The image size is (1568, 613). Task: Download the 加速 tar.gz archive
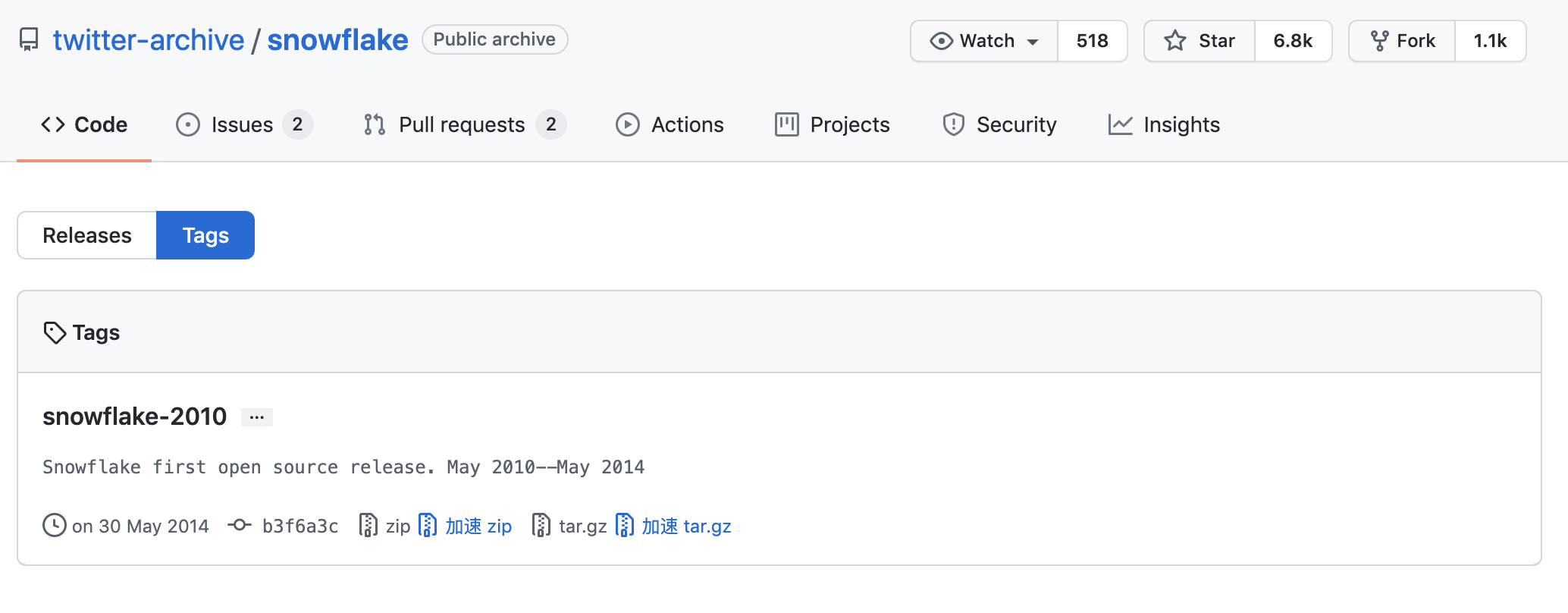click(686, 526)
